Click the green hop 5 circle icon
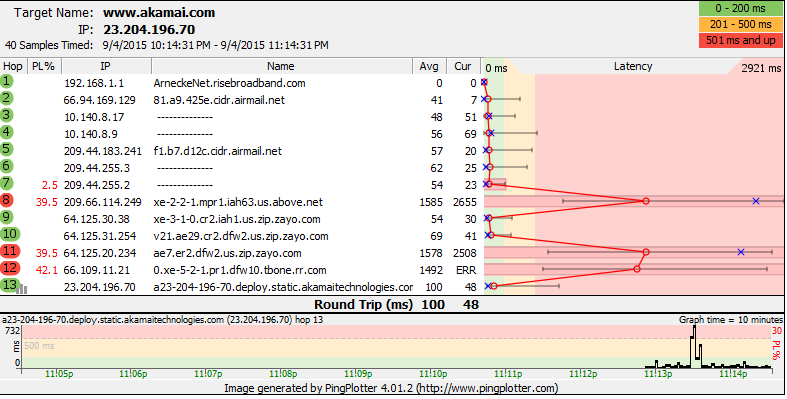Viewport: 787px width, 399px height. coord(7,150)
